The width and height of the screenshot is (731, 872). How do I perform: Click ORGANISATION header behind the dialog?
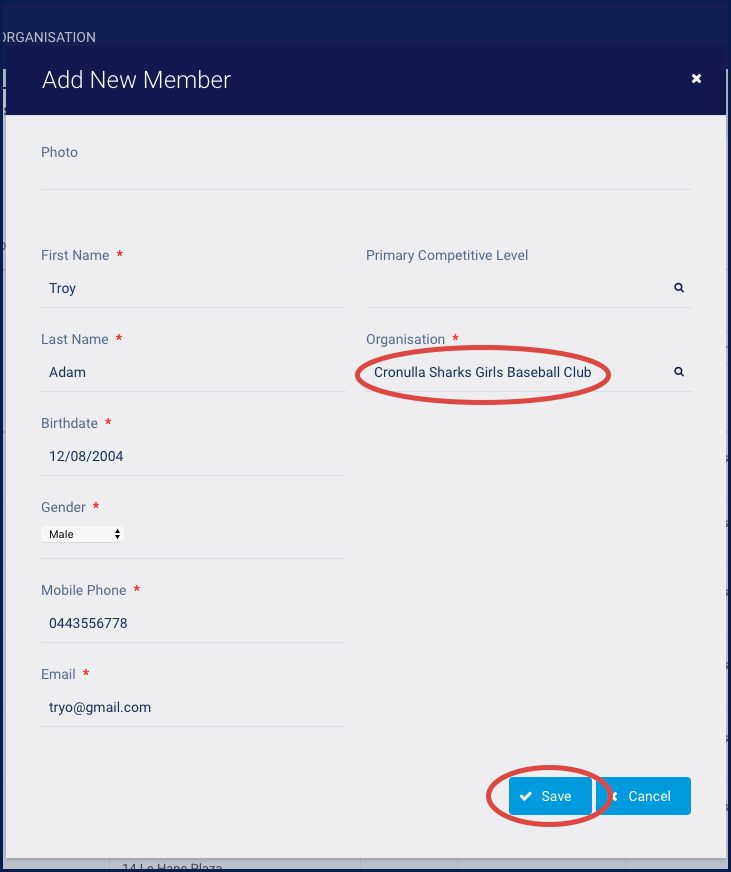click(x=50, y=37)
